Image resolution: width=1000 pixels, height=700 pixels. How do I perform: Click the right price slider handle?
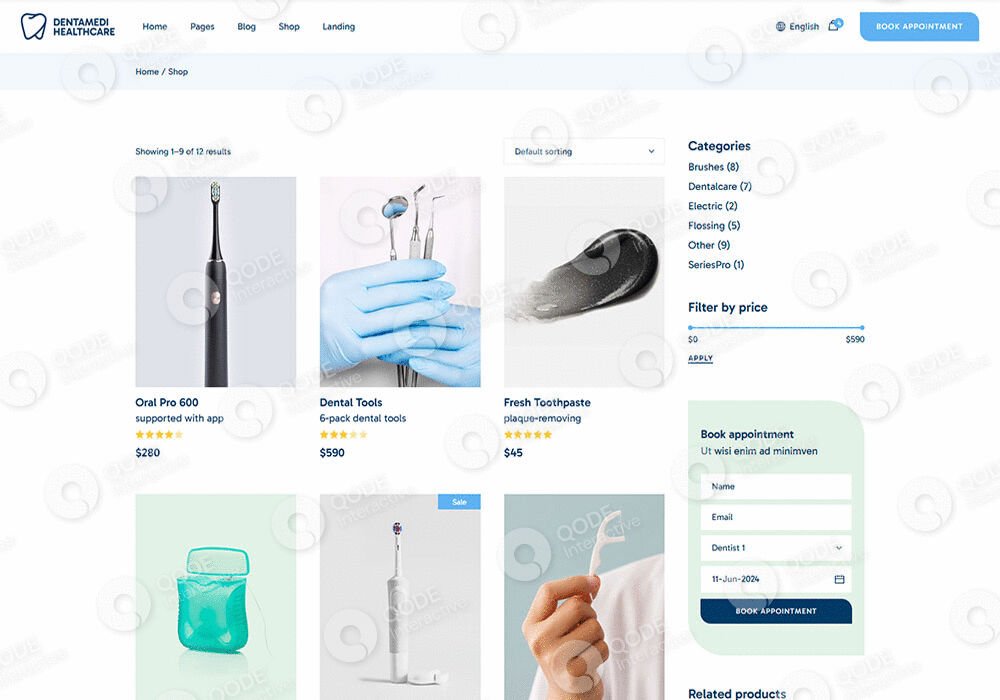pos(862,328)
